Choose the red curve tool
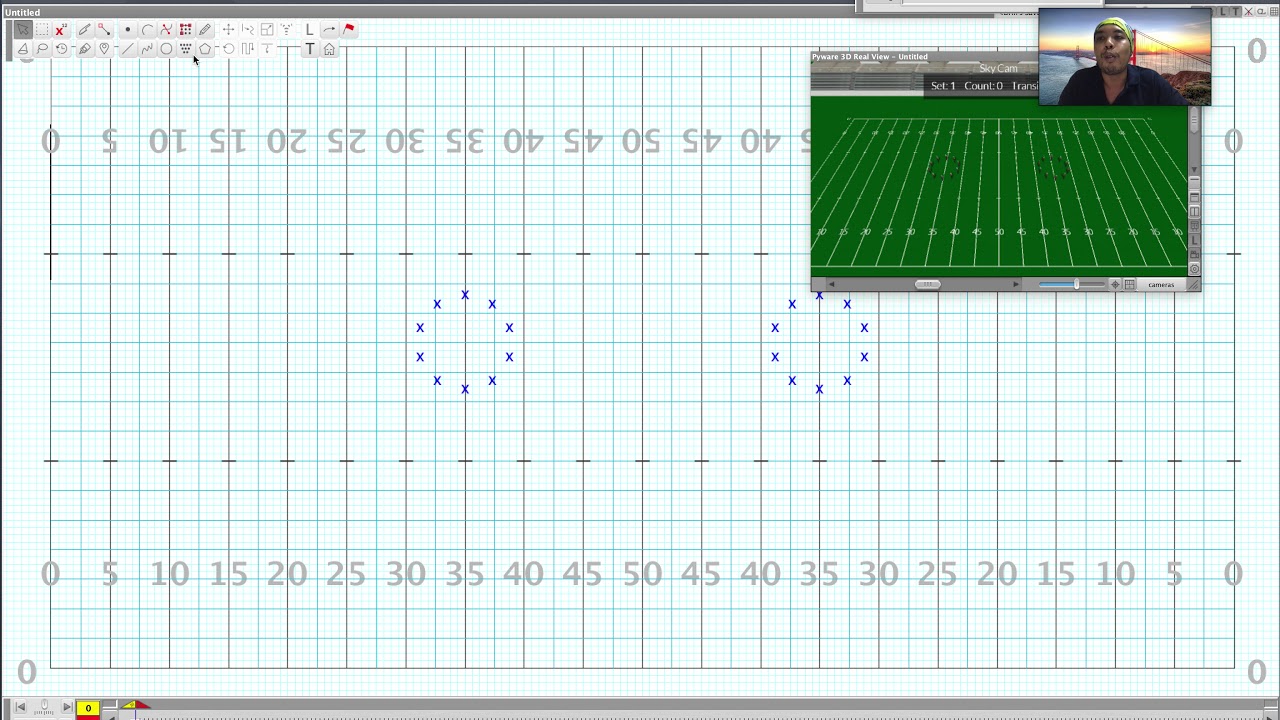The height and width of the screenshot is (720, 1280). (166, 29)
